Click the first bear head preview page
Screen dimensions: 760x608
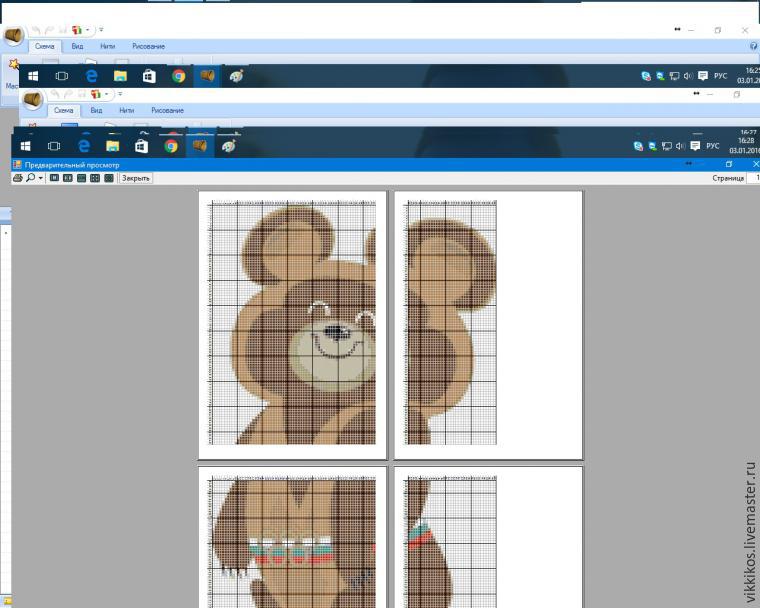(x=292, y=325)
